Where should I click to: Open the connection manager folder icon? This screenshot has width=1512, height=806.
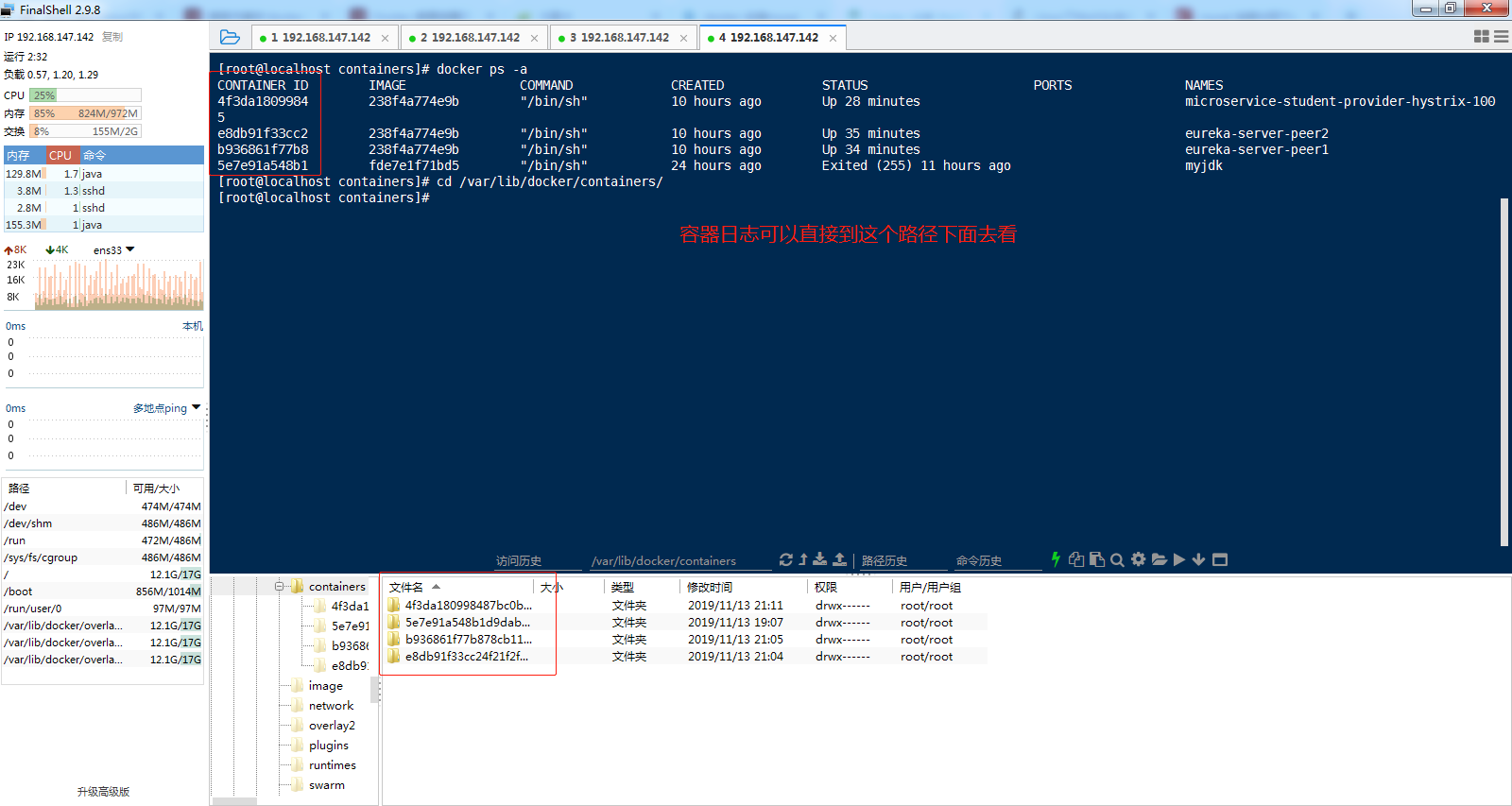pyautogui.click(x=230, y=37)
